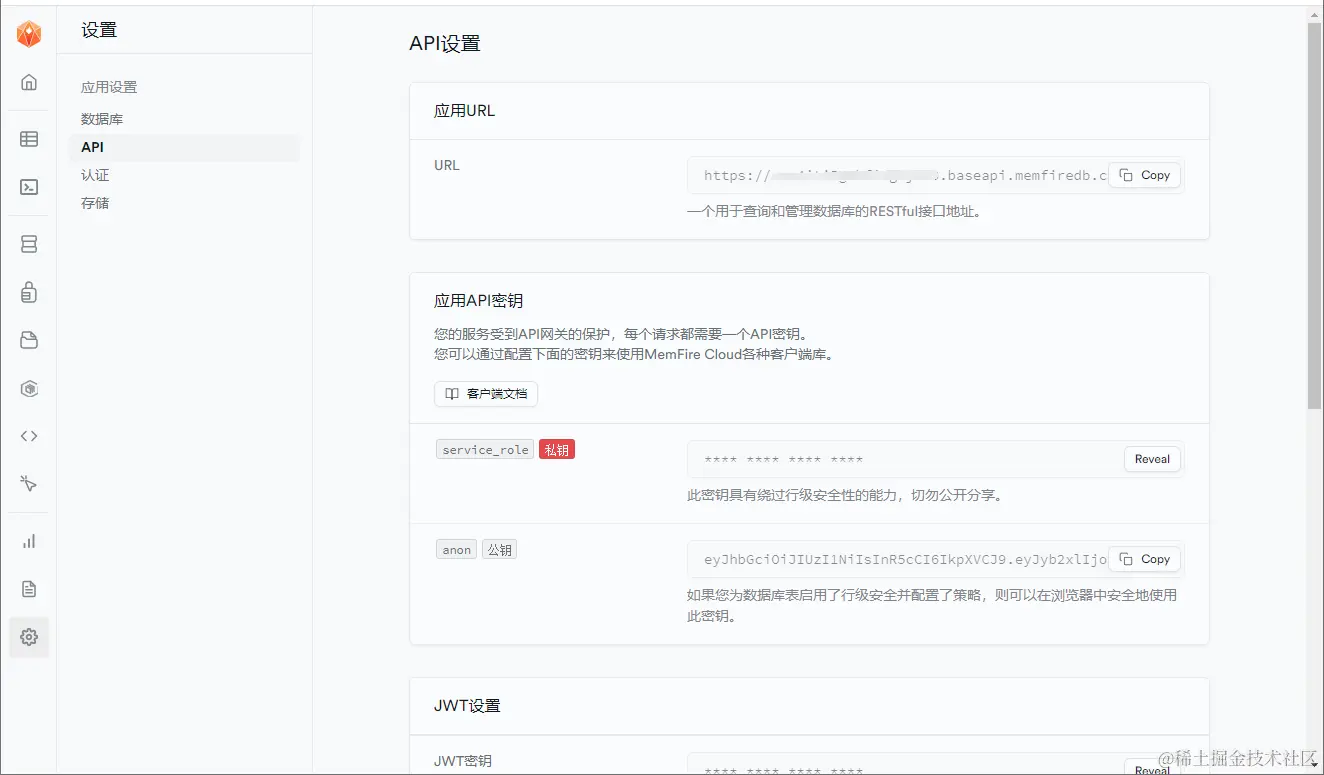
Task: Click the red 私钥 badge
Action: point(557,450)
